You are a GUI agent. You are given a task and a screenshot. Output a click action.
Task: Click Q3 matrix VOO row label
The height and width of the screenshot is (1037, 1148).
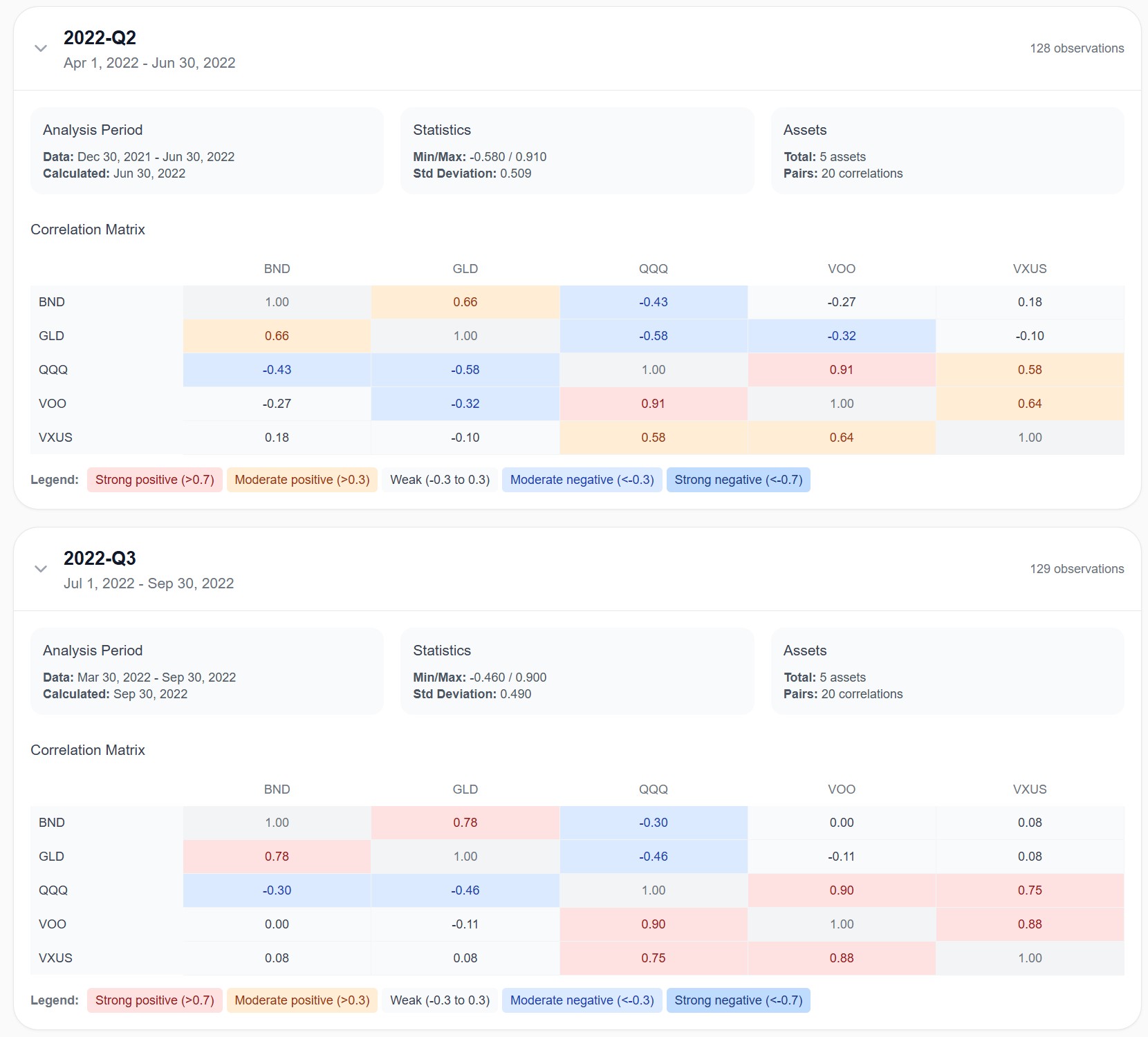pos(53,924)
